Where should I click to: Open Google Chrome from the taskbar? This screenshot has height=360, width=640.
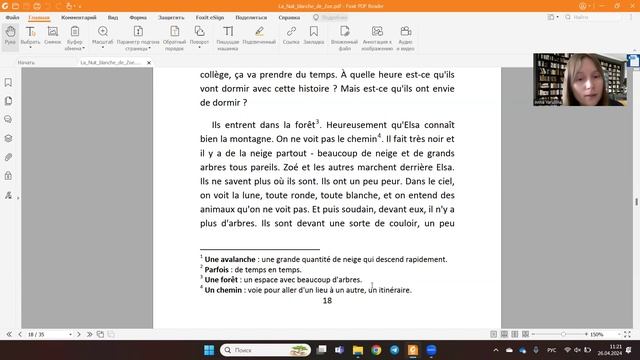[376, 350]
